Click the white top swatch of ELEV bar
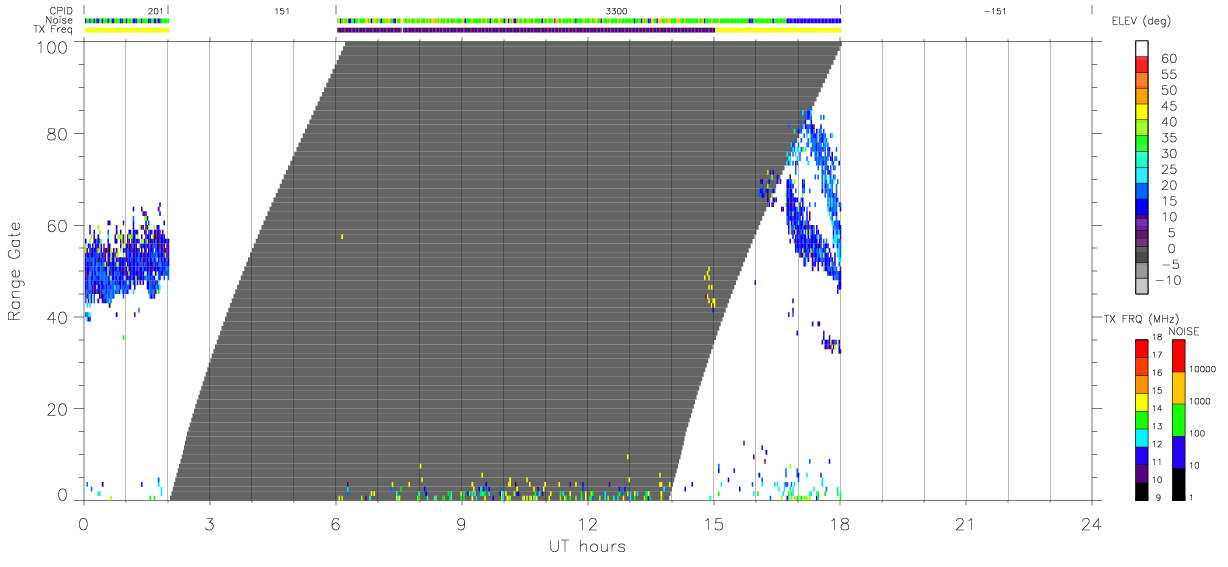 (x=1141, y=49)
